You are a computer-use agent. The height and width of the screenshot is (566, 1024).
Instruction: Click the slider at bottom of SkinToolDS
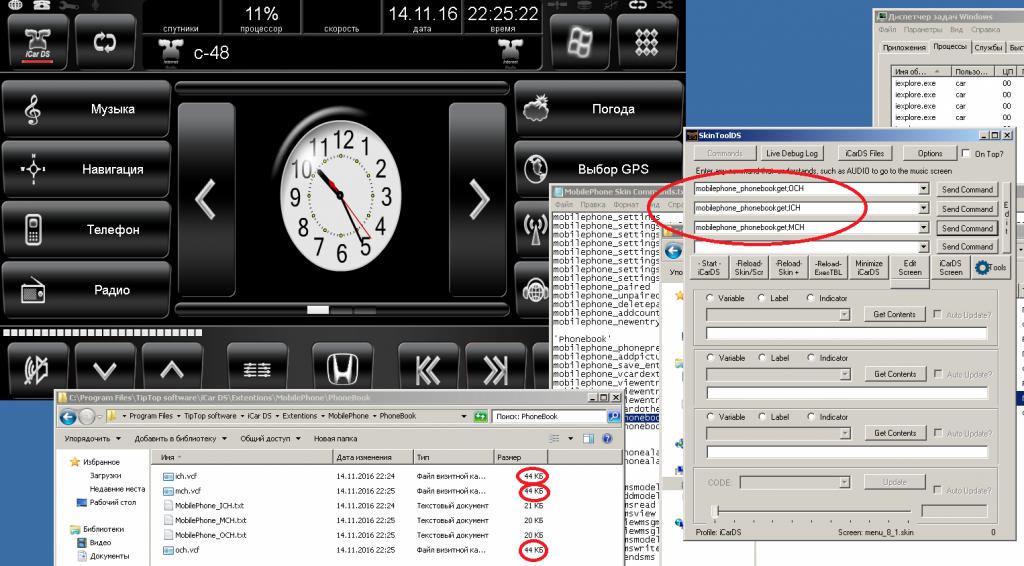click(714, 511)
